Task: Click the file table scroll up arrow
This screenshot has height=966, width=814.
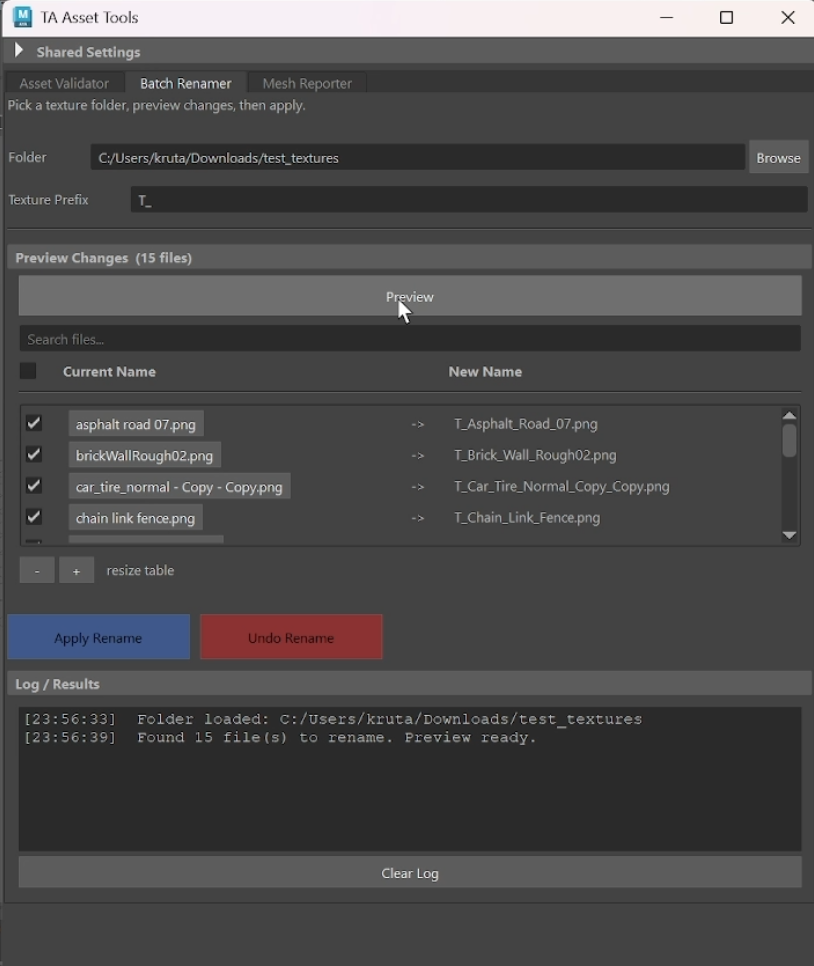Action: coord(789,415)
